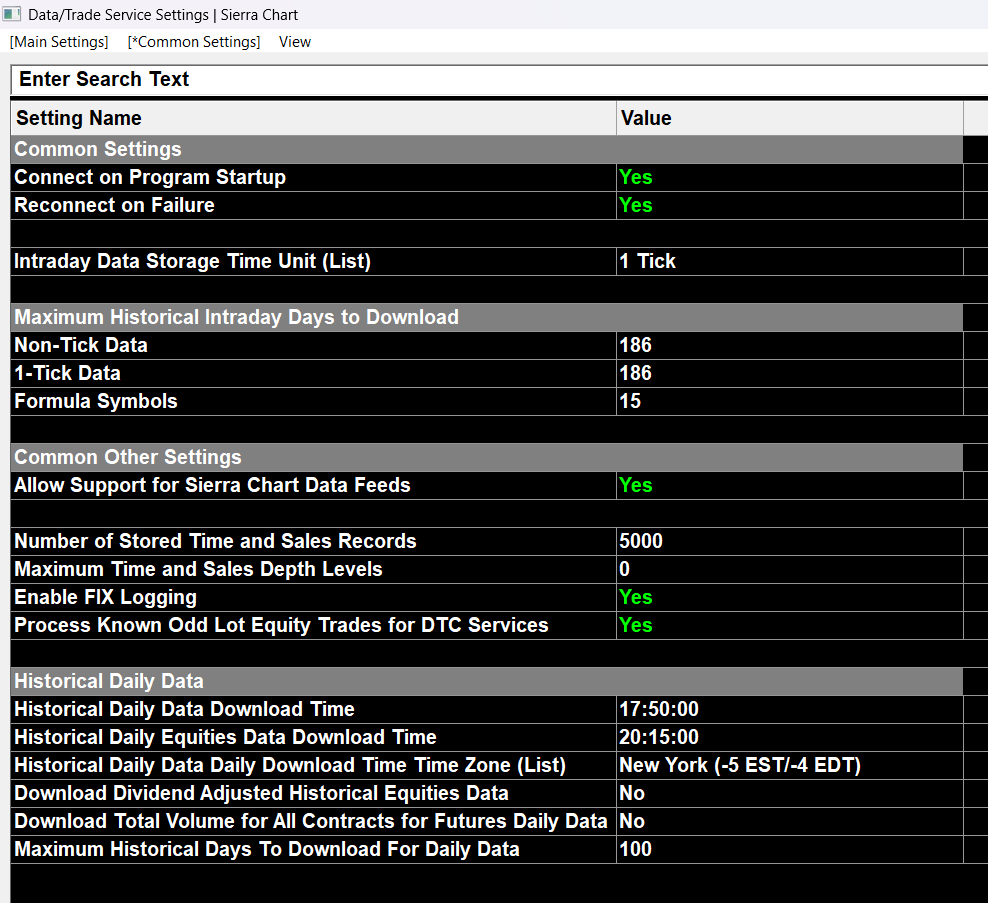988x903 pixels.
Task: Select Download Total Volume for All Contracts name
Action: [314, 821]
